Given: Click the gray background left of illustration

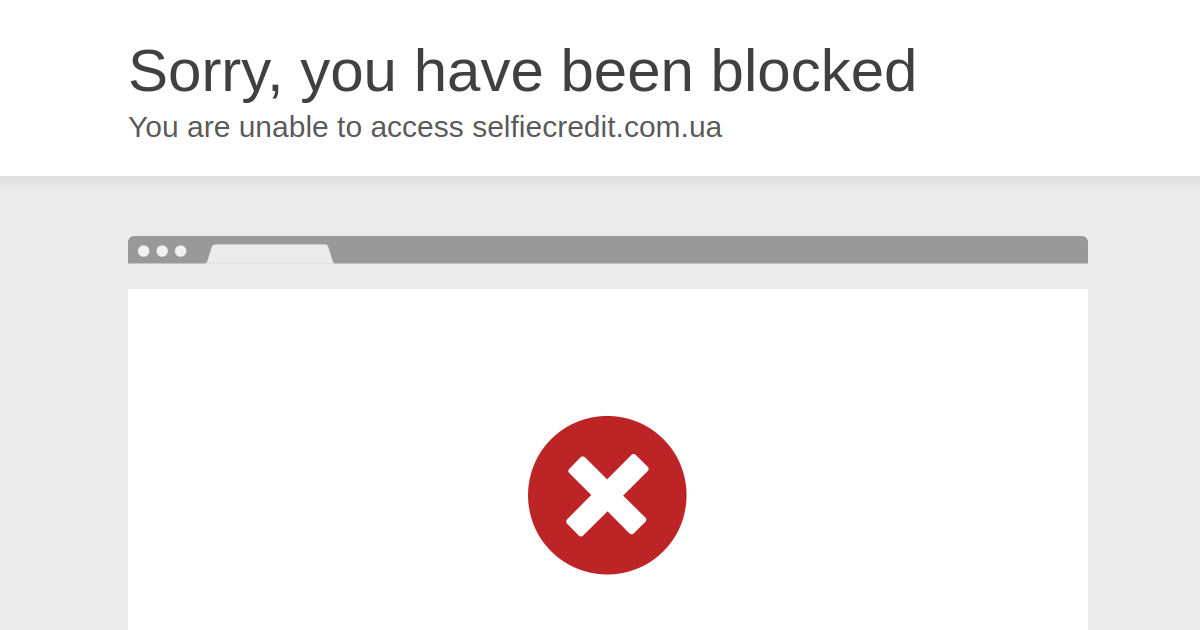Looking at the screenshot, I should 64,420.
